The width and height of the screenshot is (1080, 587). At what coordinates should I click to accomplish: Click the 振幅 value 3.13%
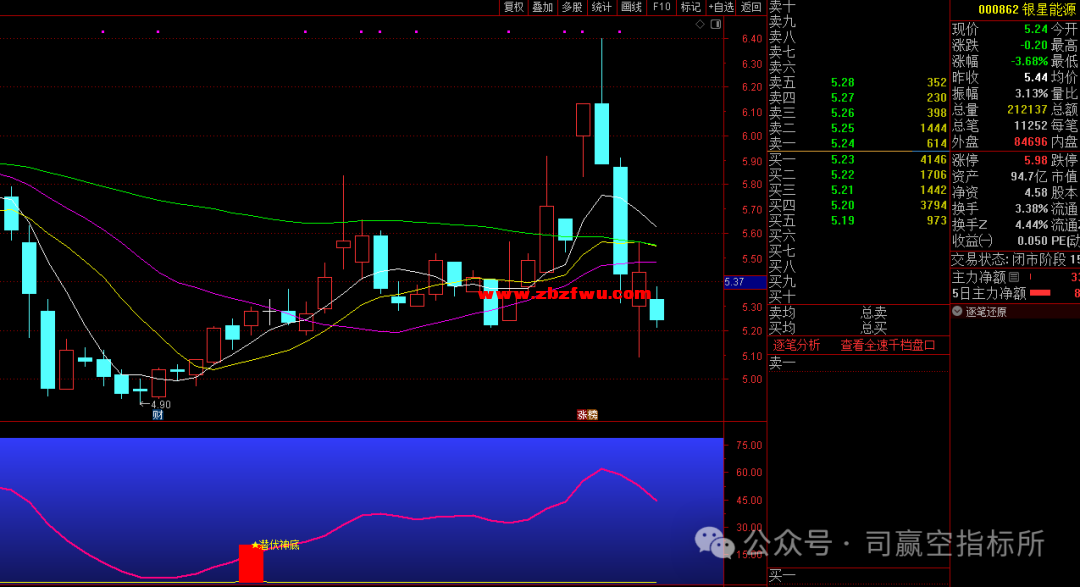pos(1031,94)
